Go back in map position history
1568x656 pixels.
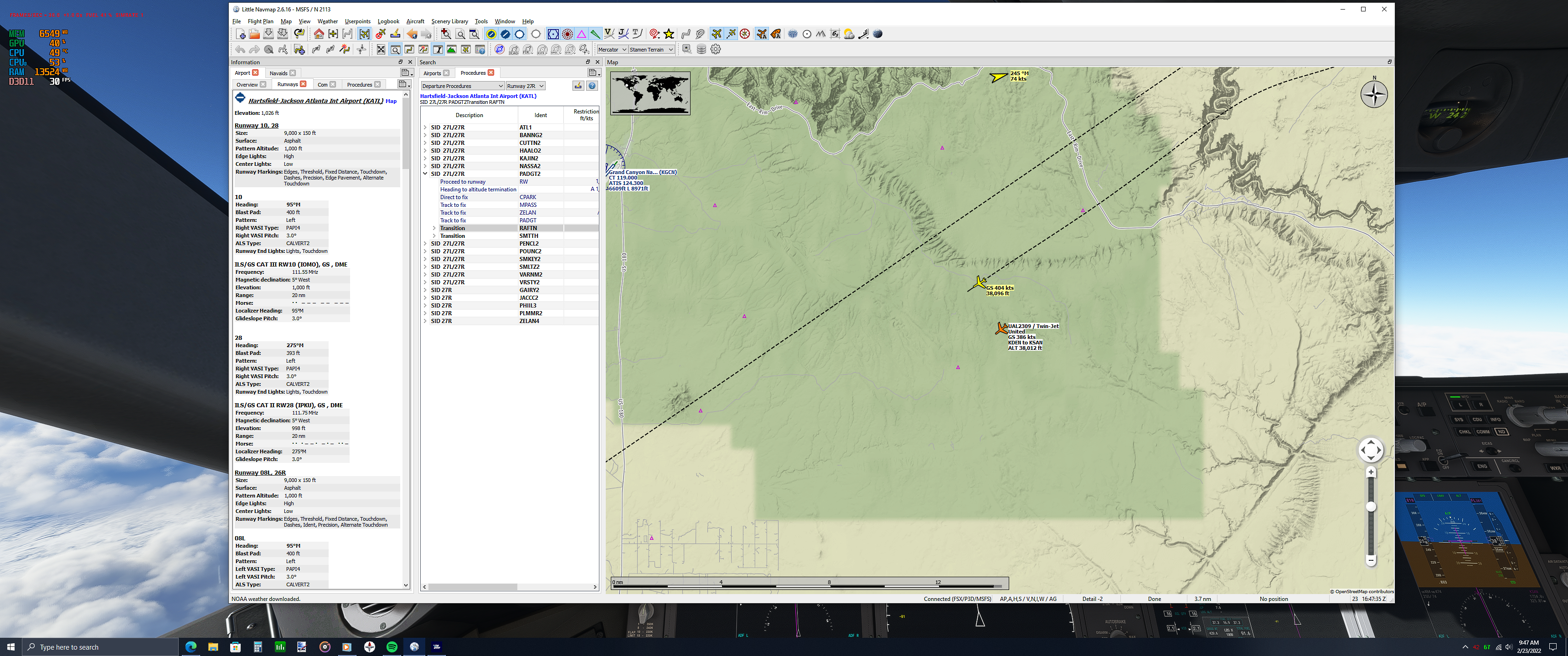(x=412, y=34)
